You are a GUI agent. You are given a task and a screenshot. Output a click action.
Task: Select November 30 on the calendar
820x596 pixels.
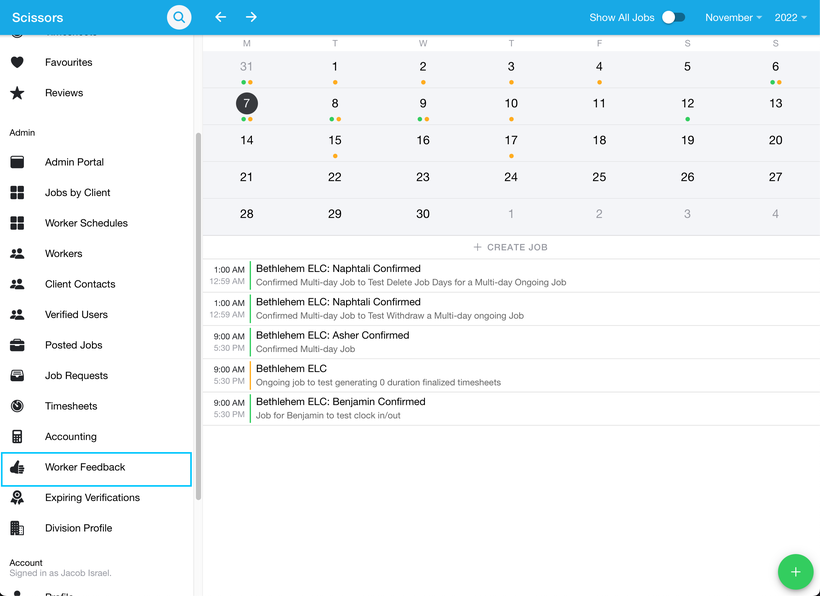coord(423,214)
